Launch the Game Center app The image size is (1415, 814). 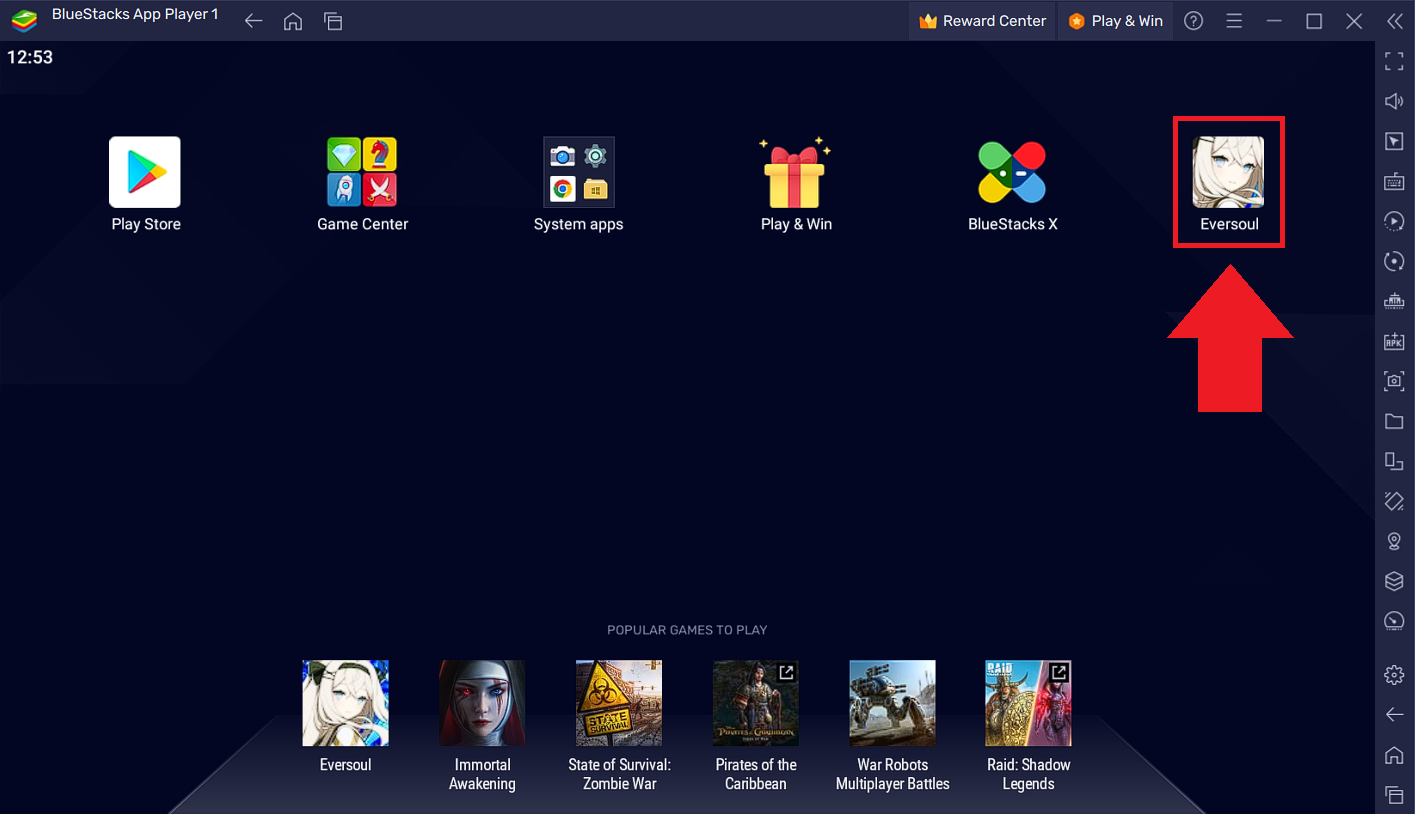[x=362, y=172]
